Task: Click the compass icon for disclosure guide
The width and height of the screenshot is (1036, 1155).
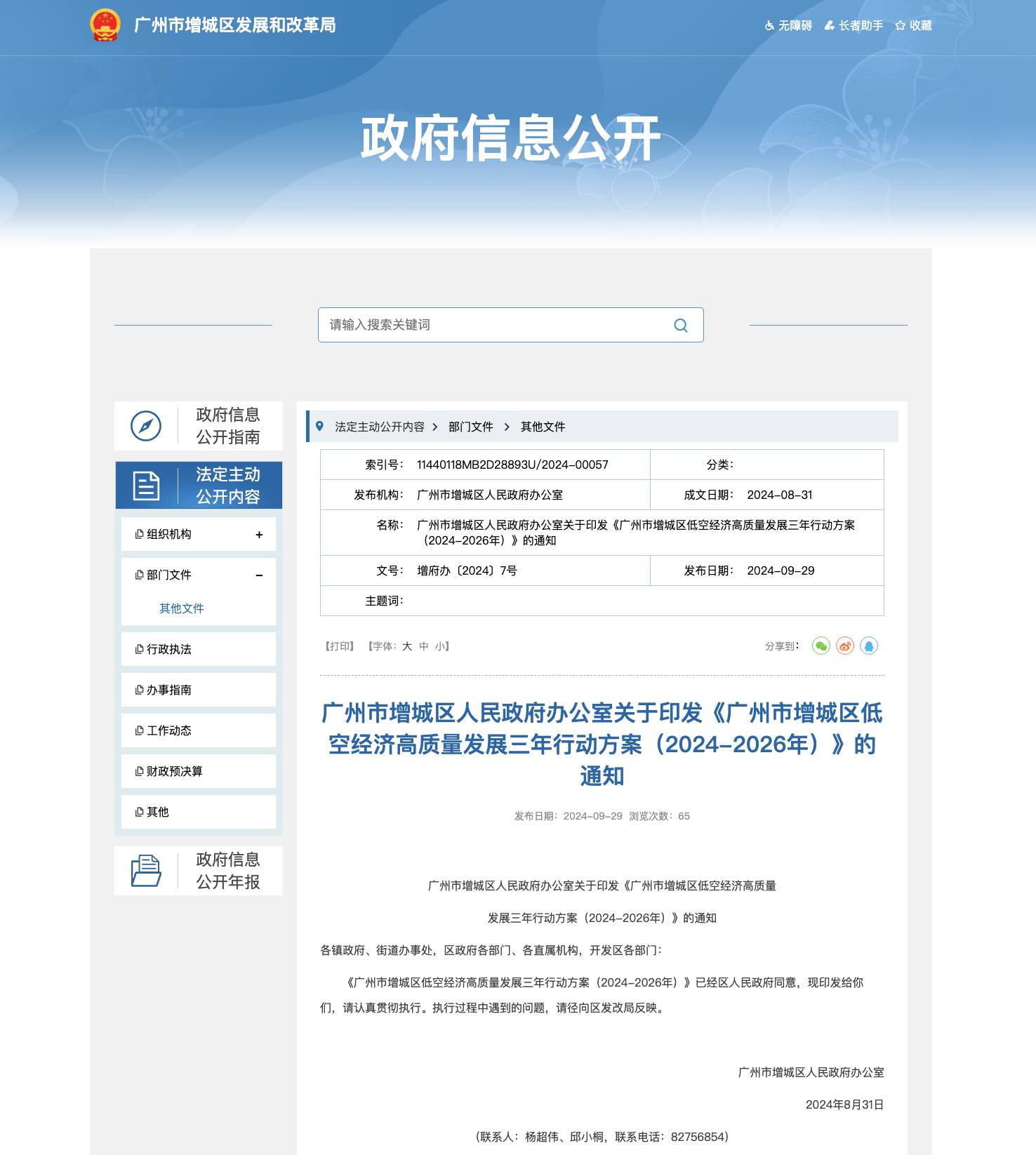Action: pos(146,426)
